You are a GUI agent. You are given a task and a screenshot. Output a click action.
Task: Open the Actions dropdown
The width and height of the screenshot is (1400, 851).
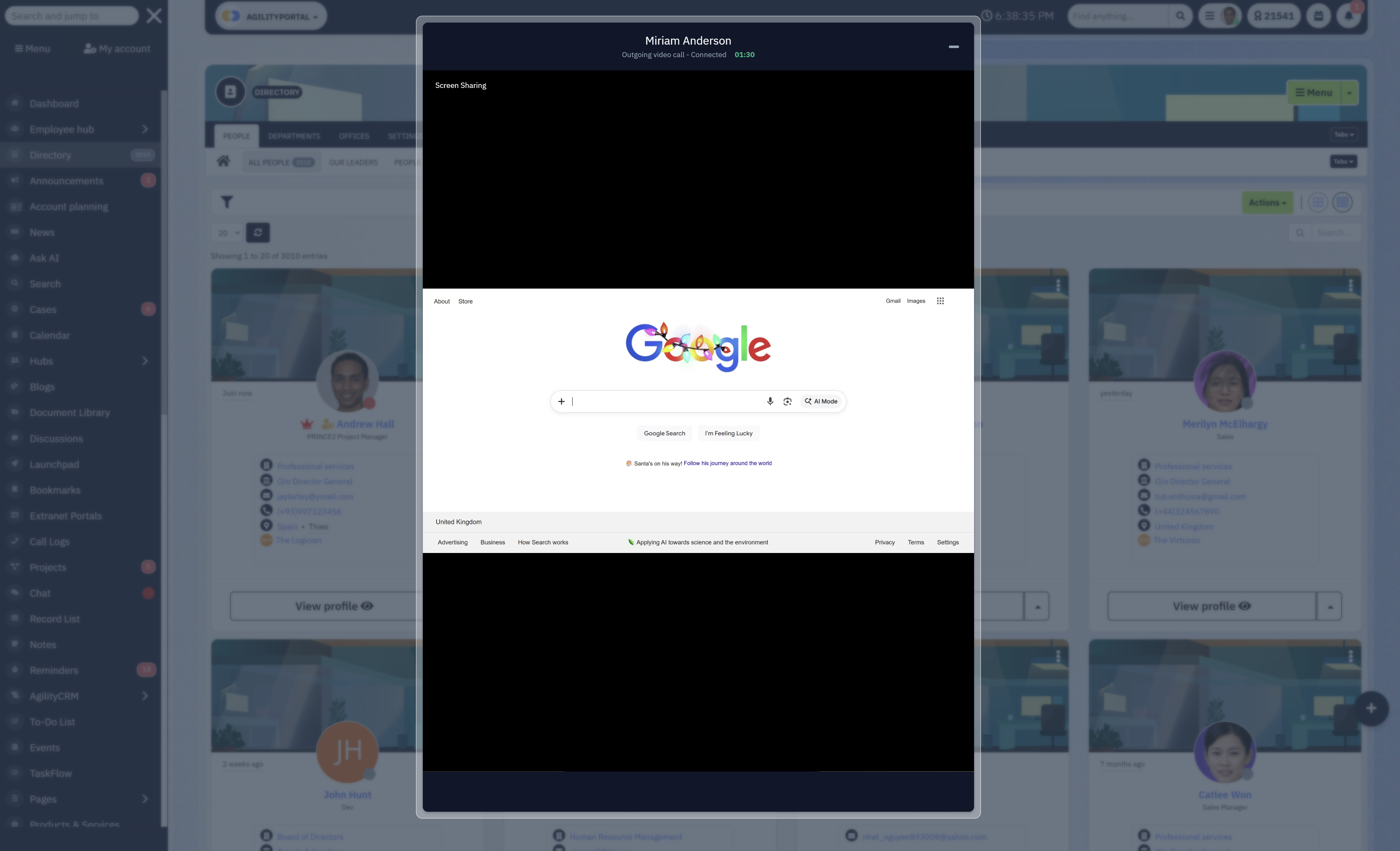coord(1268,202)
